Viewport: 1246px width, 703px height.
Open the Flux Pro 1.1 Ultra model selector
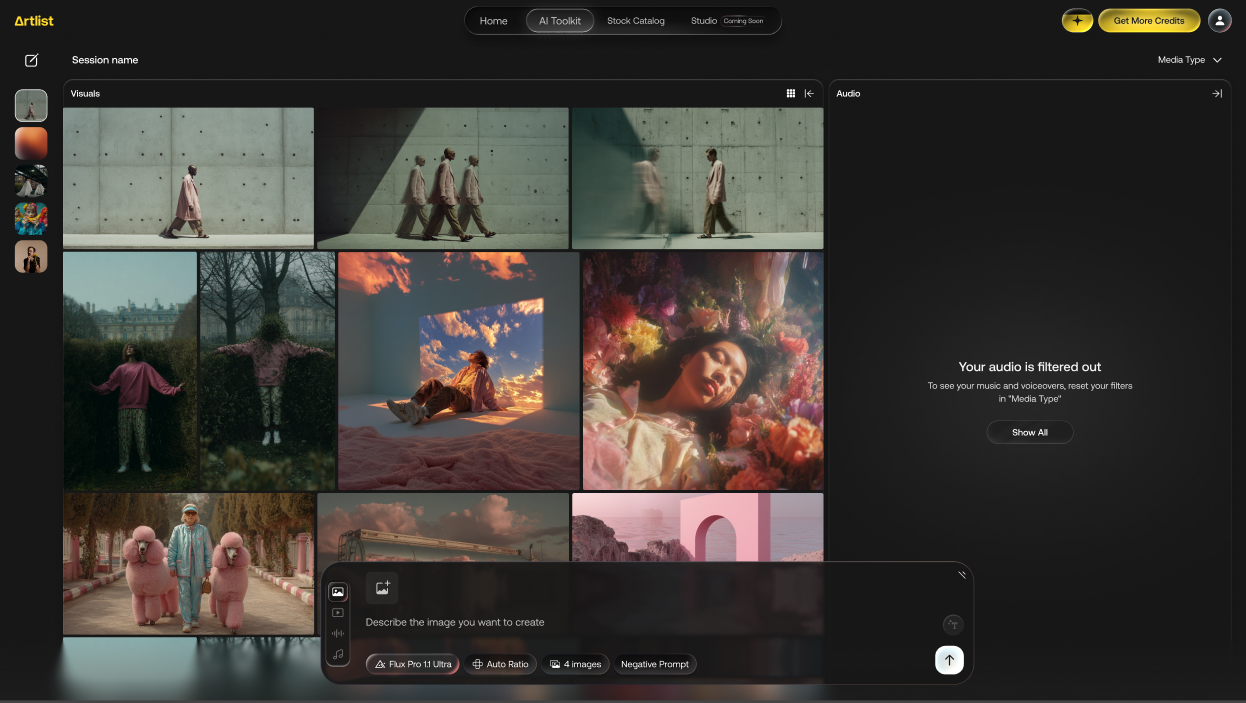point(412,664)
